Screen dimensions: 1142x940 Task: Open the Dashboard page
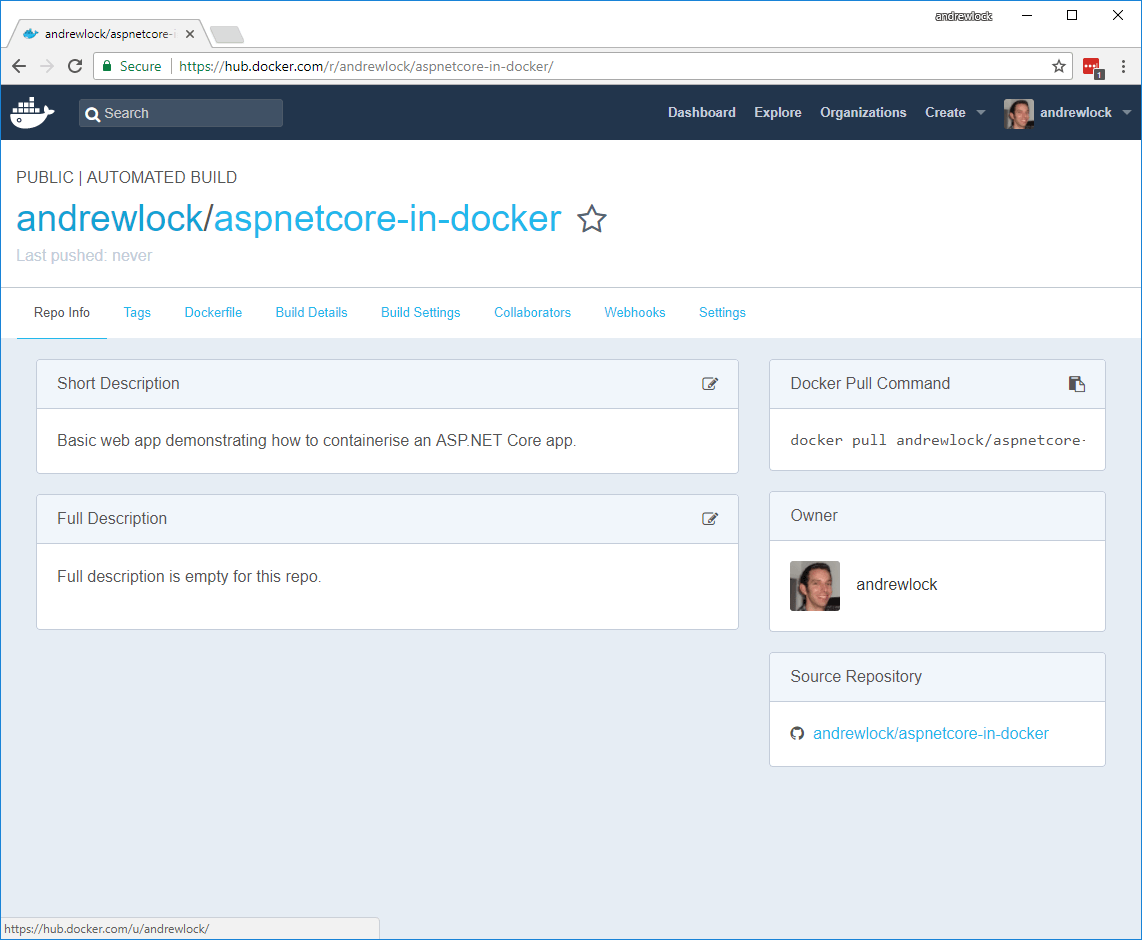(701, 112)
